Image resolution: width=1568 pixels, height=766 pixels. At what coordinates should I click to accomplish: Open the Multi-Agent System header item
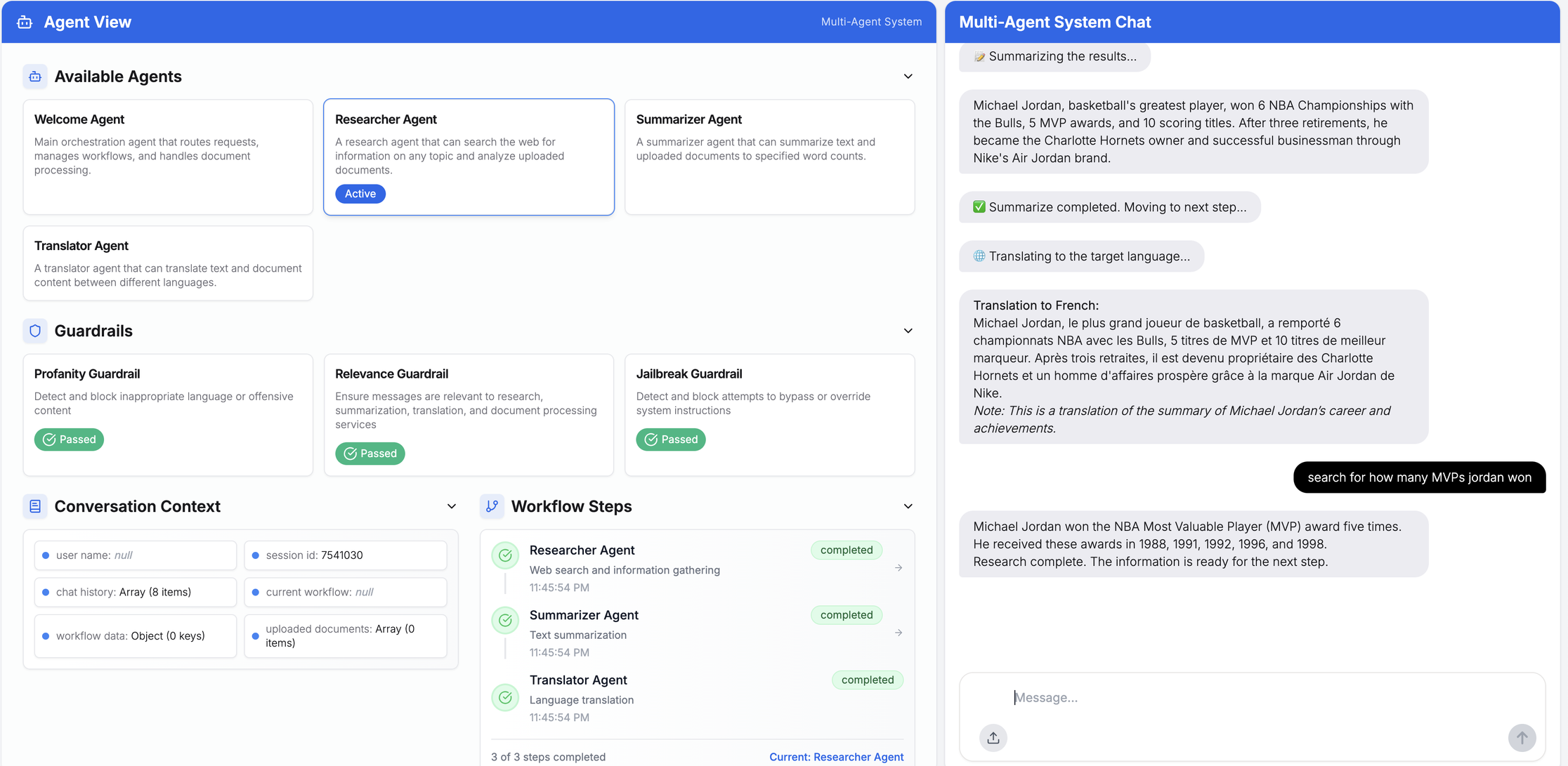pos(871,22)
